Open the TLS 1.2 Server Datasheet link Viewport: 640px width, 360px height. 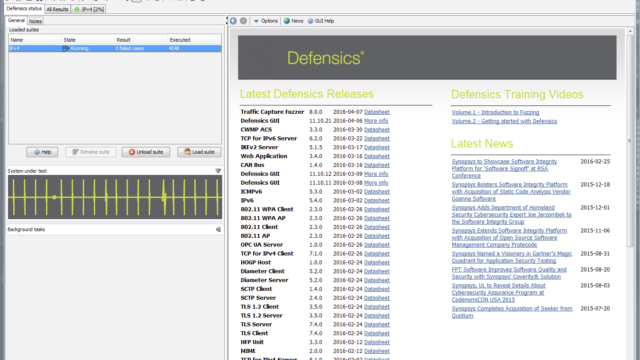point(377,316)
